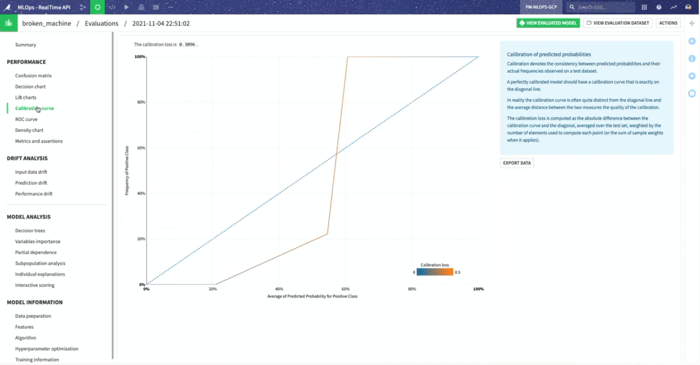Open Variables importance

coord(38,241)
